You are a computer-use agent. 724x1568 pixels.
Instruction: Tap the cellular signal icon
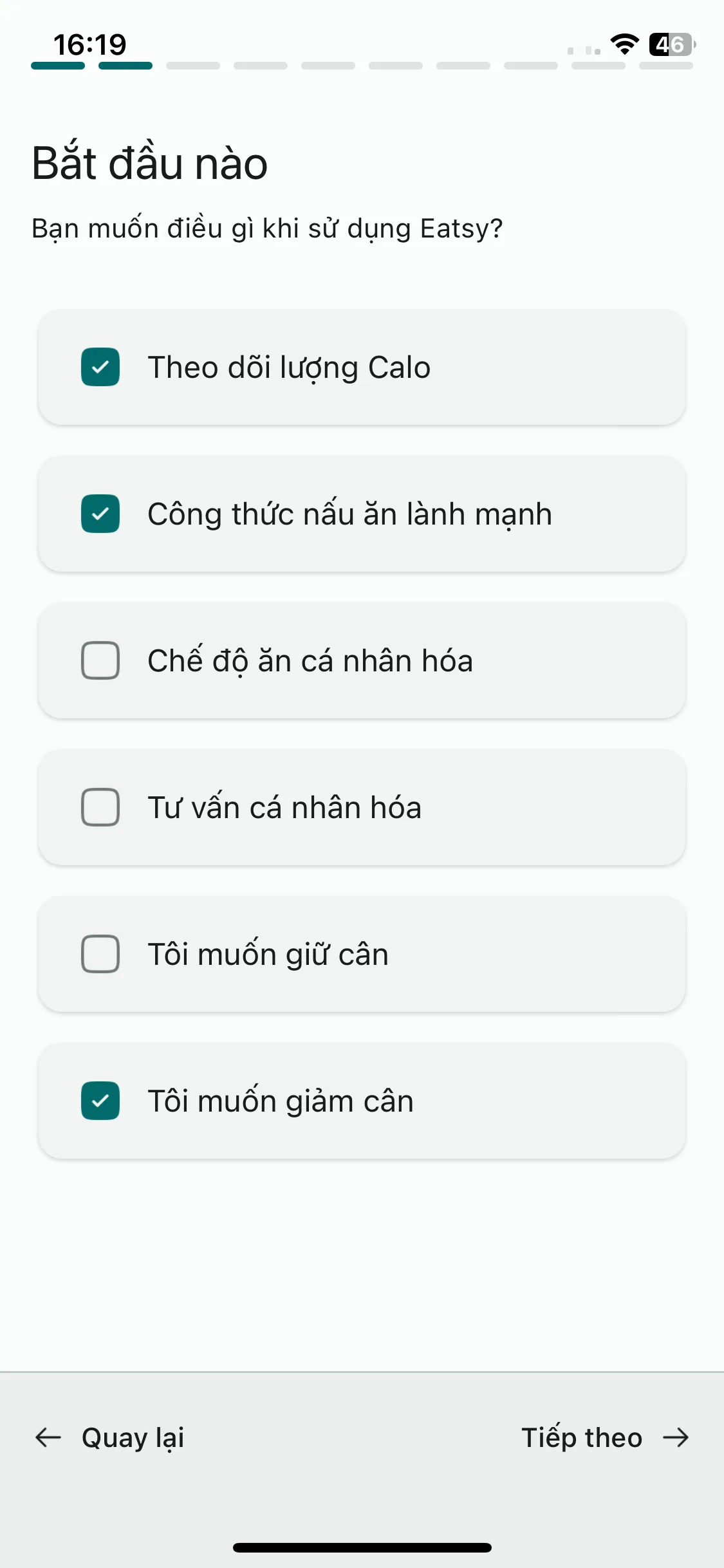tap(584, 50)
